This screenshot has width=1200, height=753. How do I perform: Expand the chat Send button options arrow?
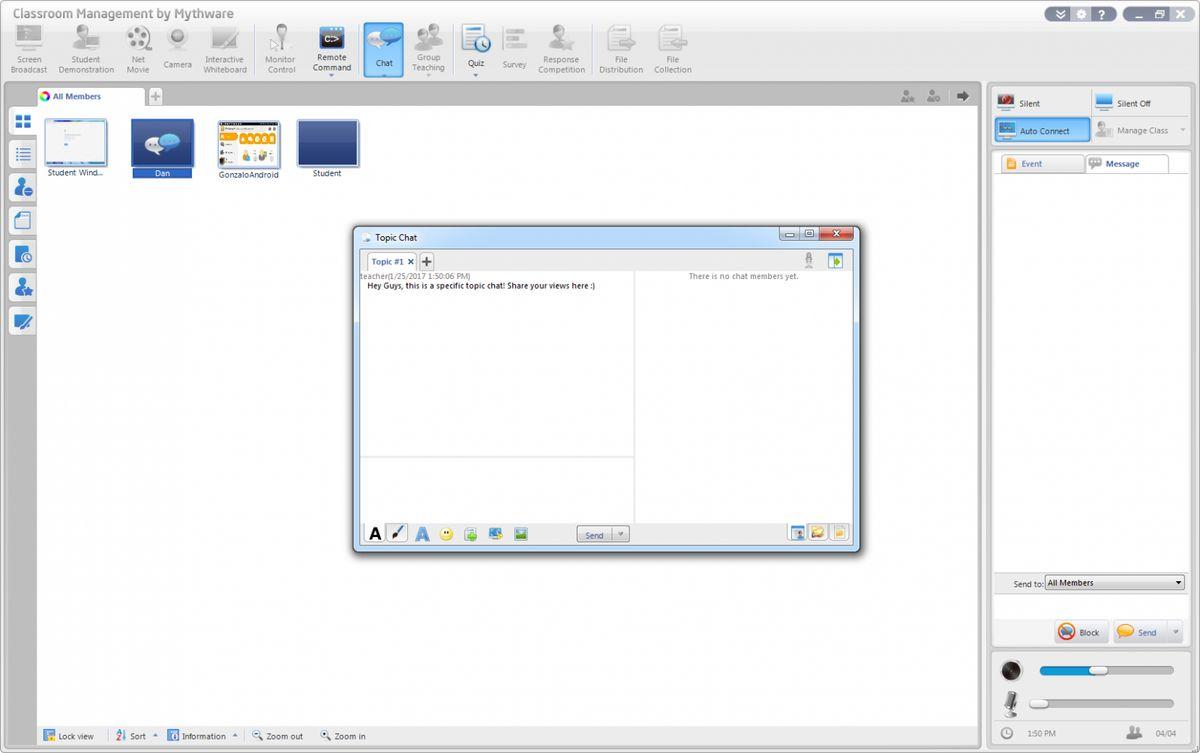621,535
